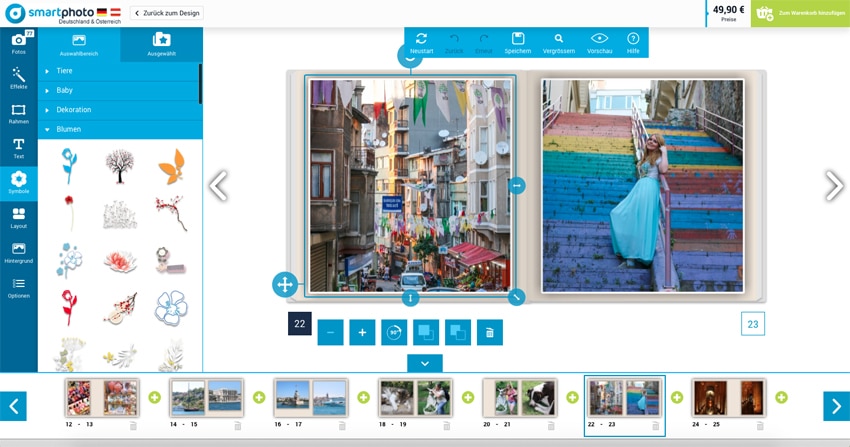Select the Rahmen frame tool

click(18, 114)
